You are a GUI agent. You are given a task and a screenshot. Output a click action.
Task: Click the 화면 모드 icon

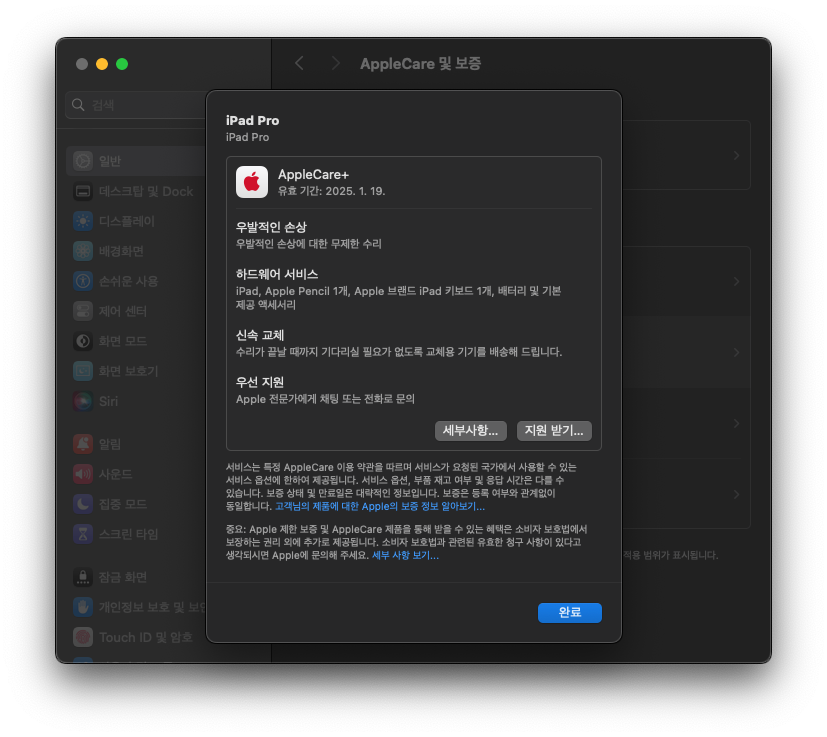coord(83,341)
